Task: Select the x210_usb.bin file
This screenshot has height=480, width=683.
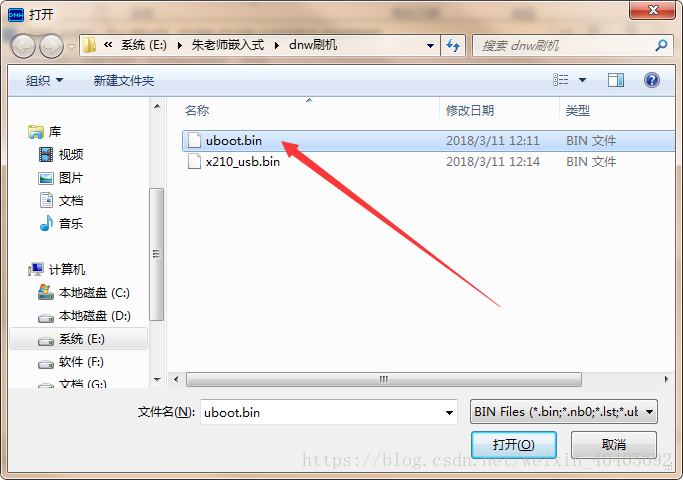Action: coord(243,162)
